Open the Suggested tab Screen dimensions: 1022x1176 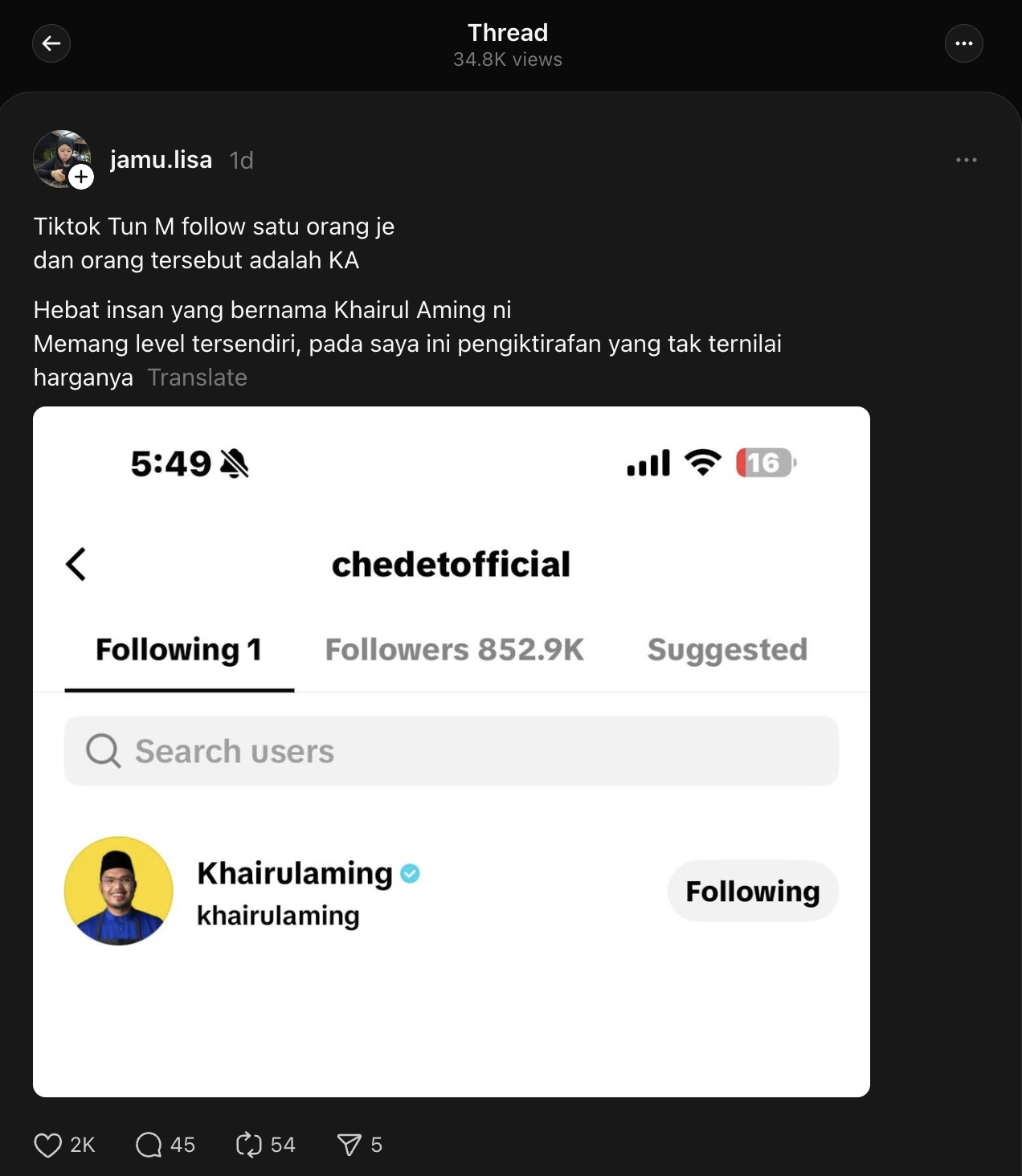coord(727,650)
